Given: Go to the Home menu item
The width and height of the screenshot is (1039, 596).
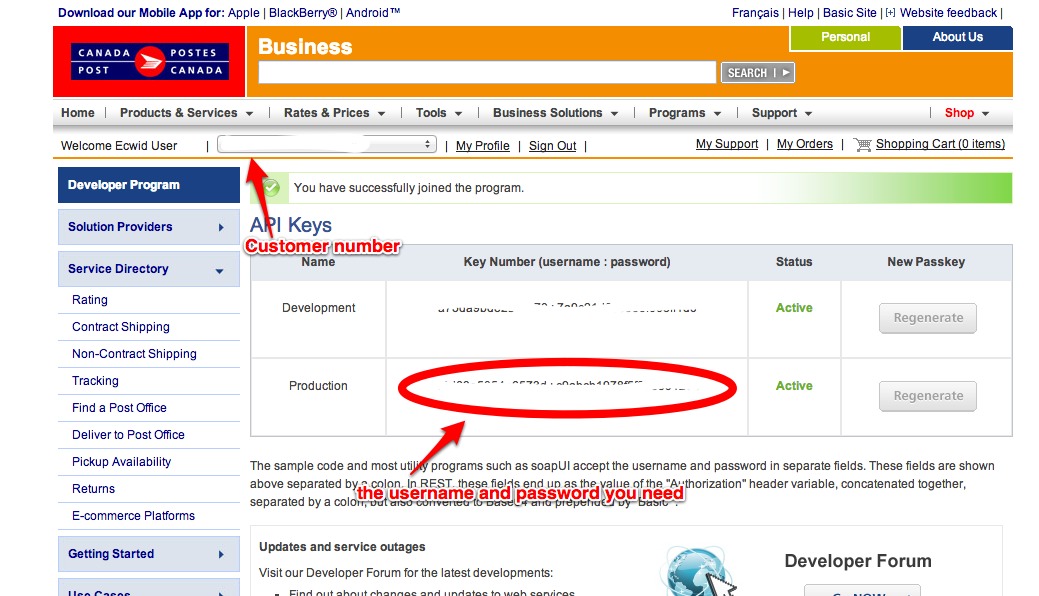Looking at the screenshot, I should (78, 113).
